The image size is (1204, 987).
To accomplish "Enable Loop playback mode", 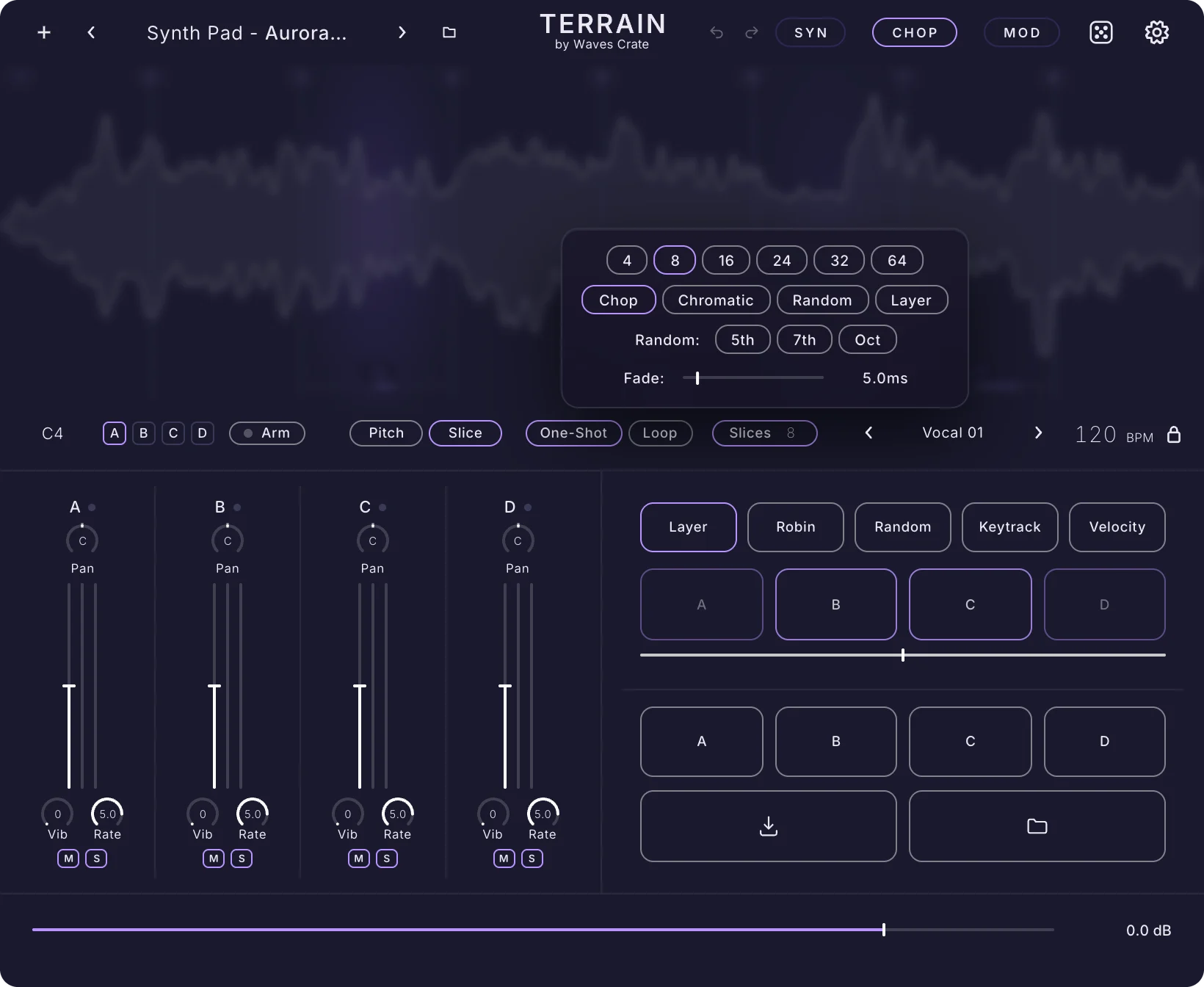I will 661,433.
